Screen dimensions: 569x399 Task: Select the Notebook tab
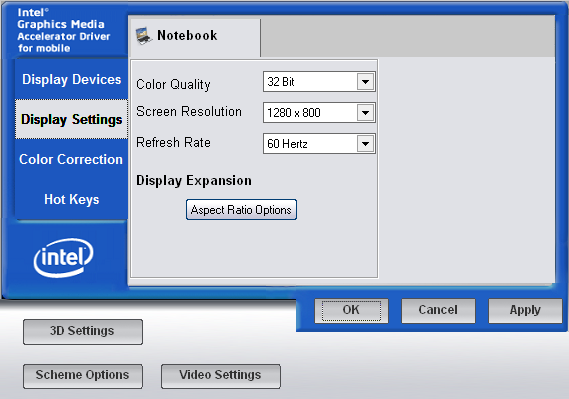[x=195, y=38]
